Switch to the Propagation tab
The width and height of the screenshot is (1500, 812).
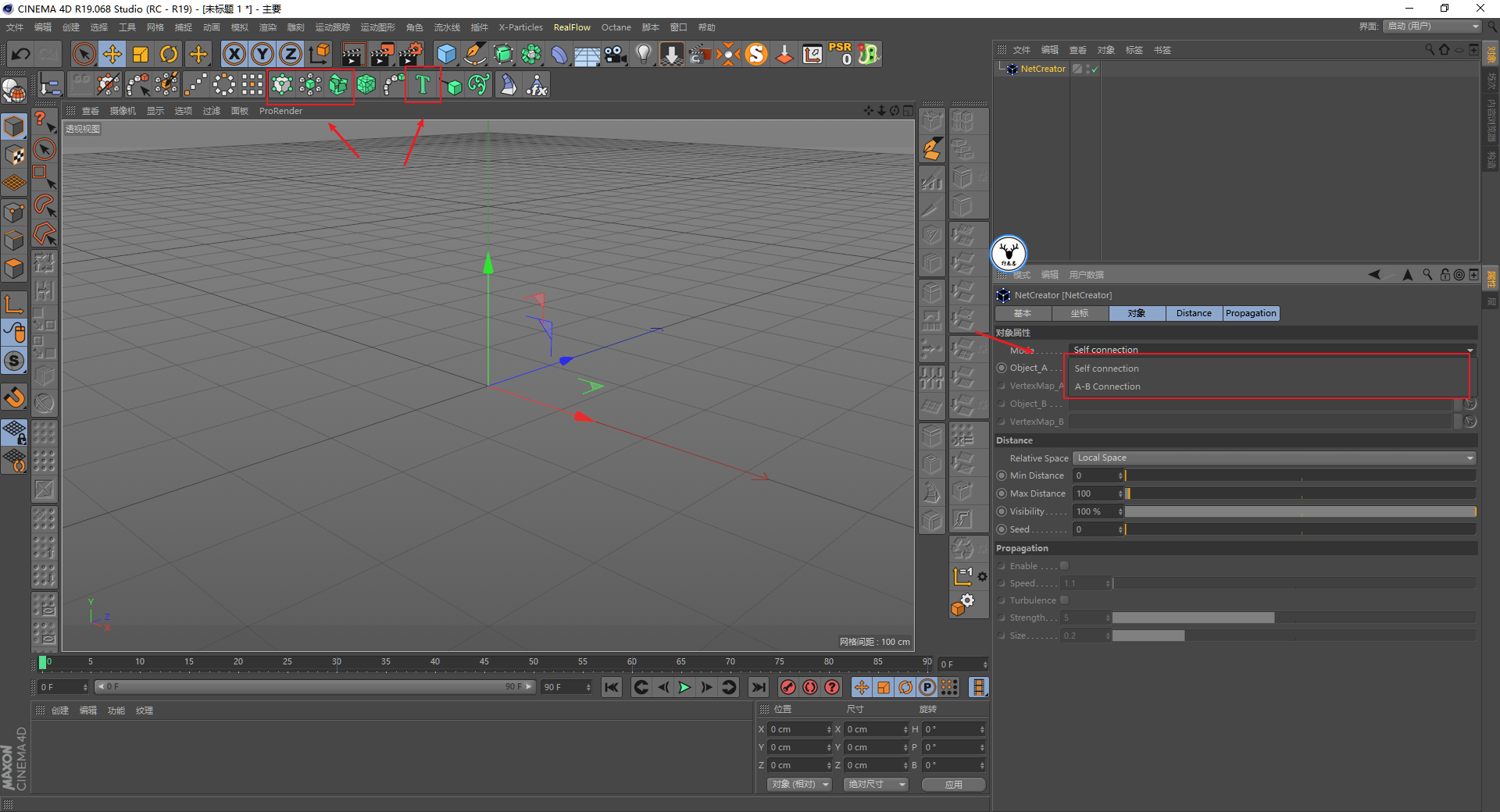click(1251, 313)
